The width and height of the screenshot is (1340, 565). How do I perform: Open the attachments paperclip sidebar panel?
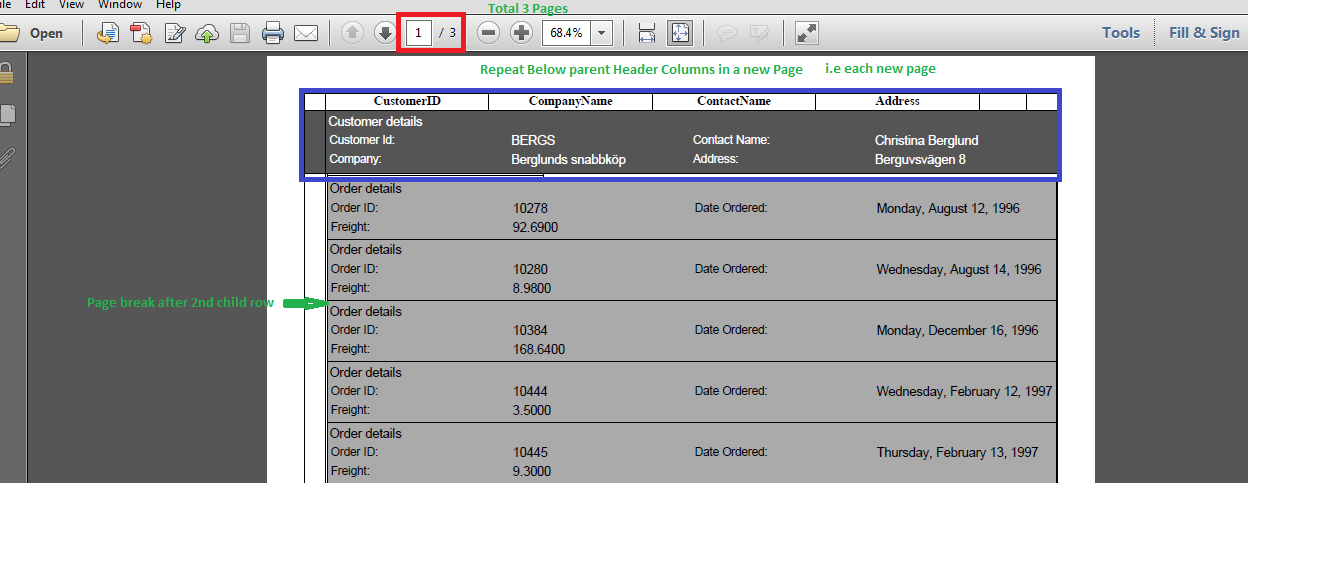tap(6, 158)
